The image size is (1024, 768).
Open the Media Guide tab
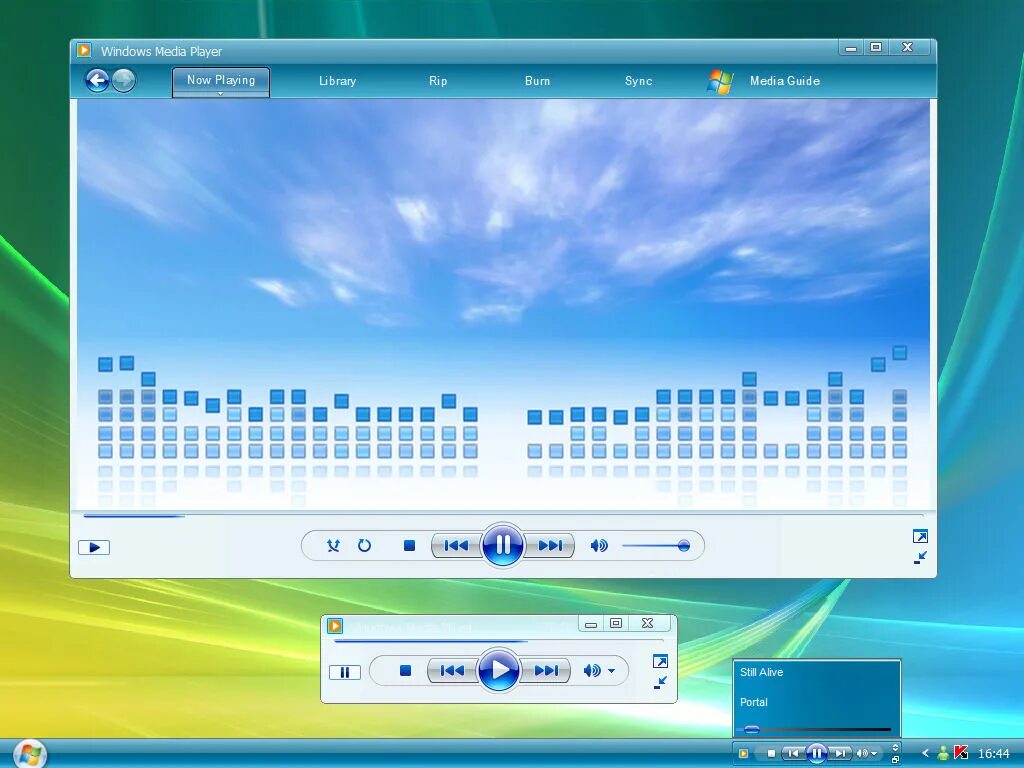pos(785,81)
